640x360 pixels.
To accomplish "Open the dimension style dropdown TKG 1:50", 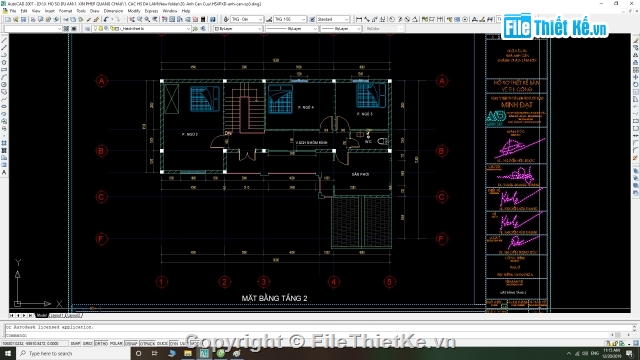I will point(290,19).
